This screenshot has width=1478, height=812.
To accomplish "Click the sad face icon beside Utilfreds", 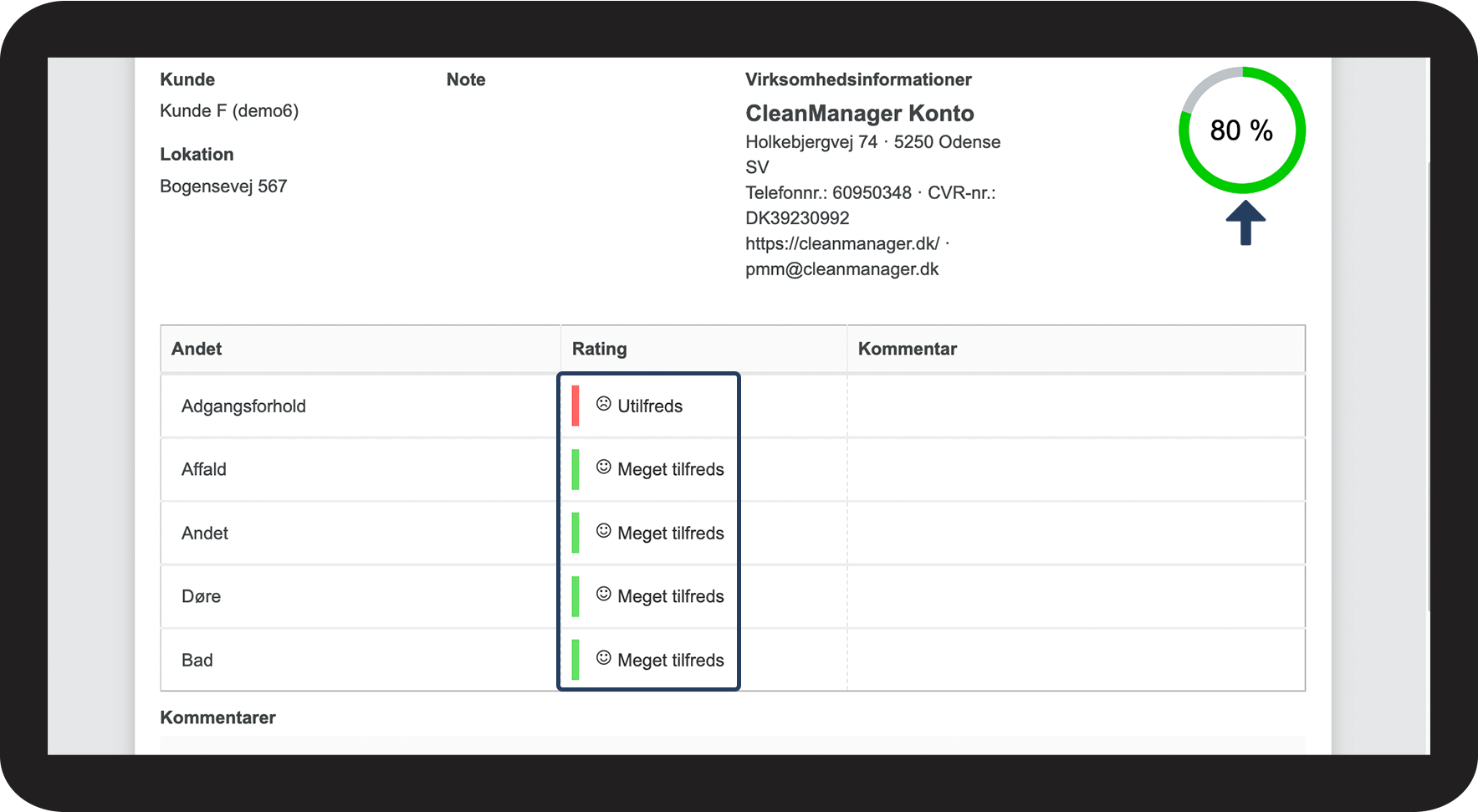I will tap(603, 404).
